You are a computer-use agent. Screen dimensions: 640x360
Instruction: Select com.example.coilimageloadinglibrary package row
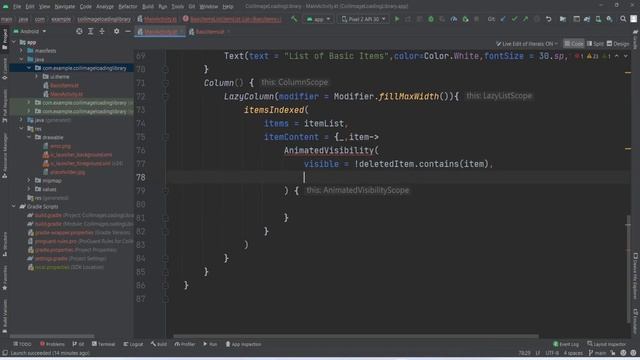click(71, 68)
